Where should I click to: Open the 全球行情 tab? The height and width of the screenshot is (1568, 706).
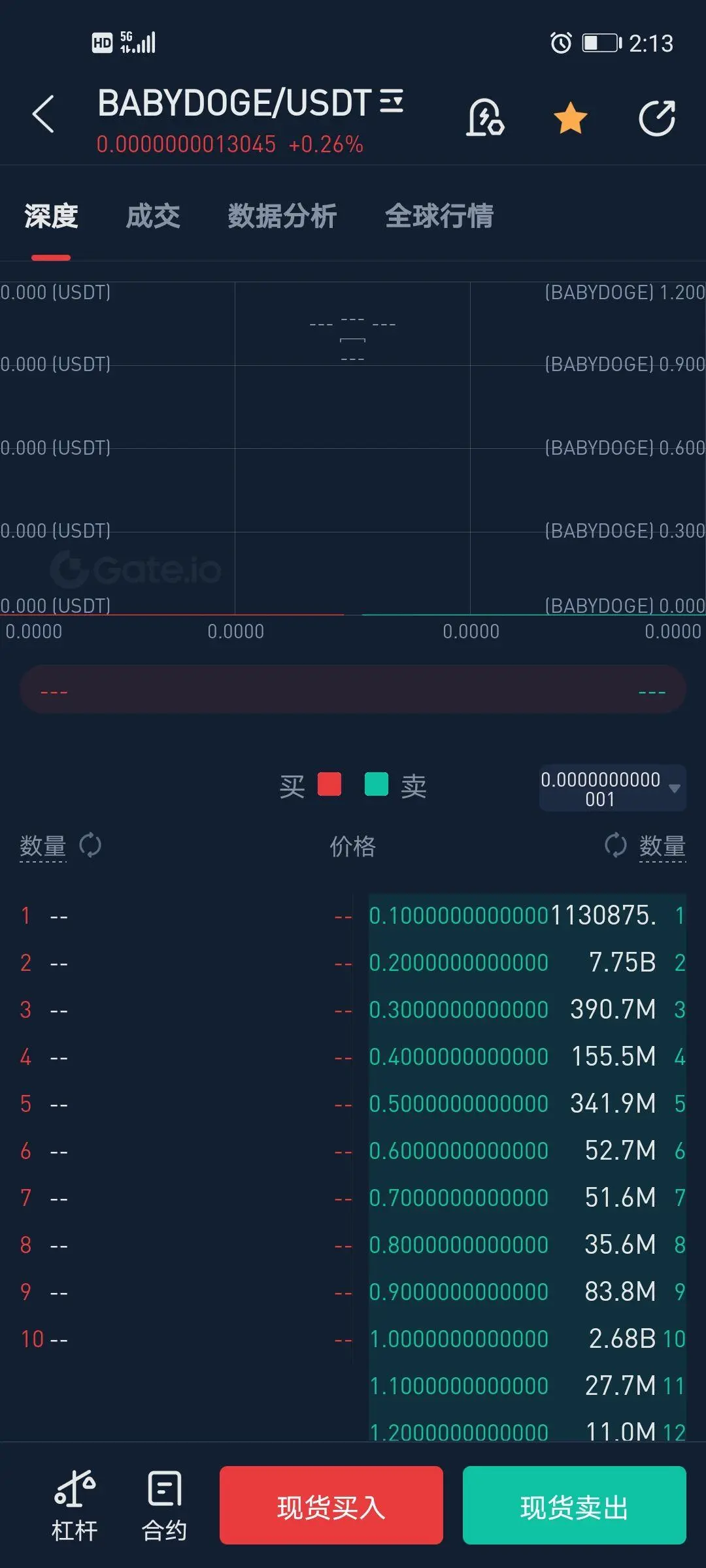pos(439,216)
